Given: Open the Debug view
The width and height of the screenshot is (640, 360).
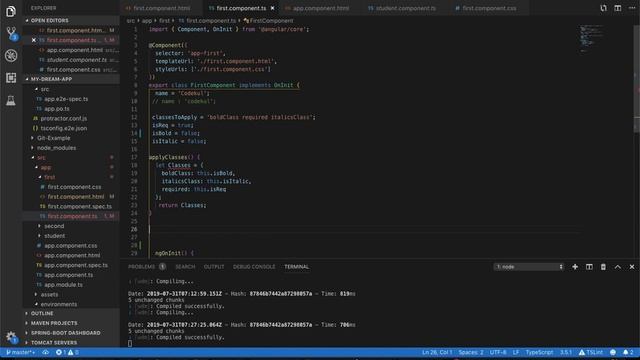Looking at the screenshot, I should (11, 56).
